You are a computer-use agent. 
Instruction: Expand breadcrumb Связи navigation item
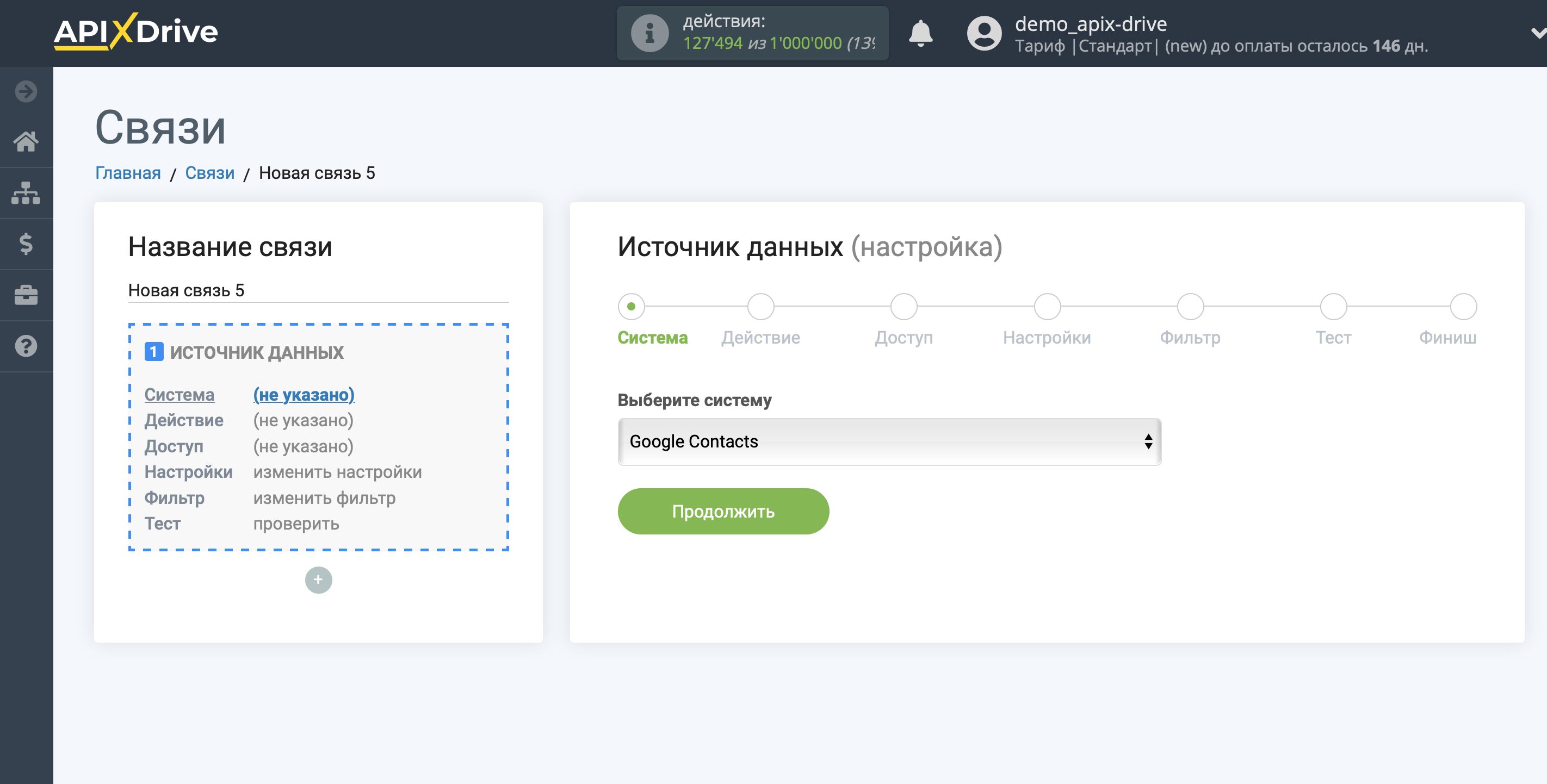(x=210, y=173)
